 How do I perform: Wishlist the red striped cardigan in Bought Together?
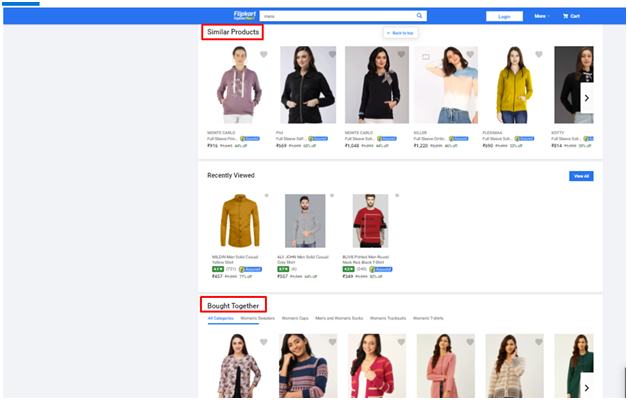tap(401, 342)
